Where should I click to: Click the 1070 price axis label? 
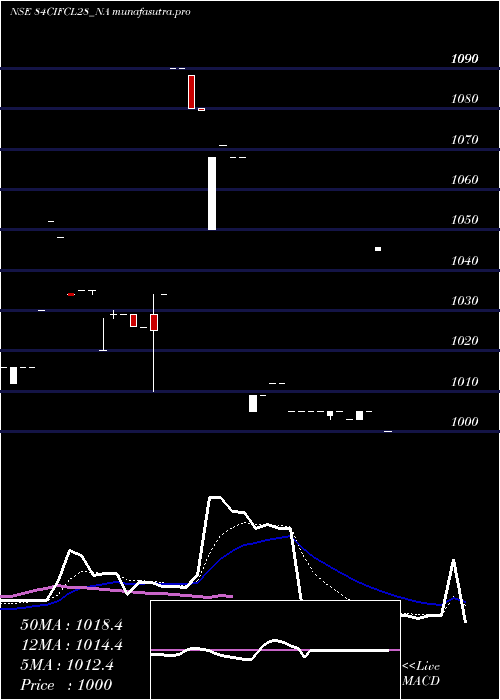464,140
